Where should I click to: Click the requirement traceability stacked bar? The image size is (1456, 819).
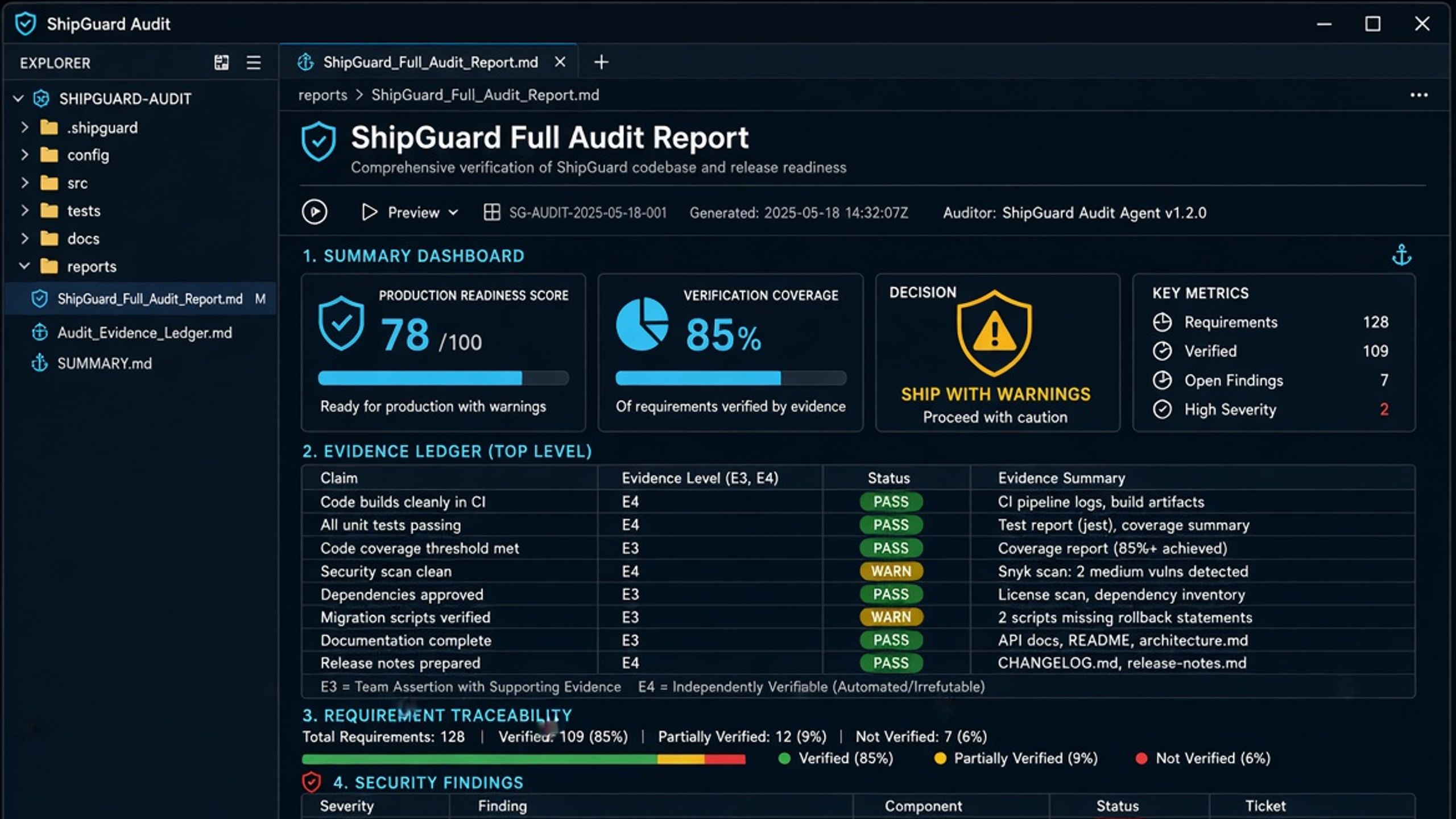pos(524,759)
